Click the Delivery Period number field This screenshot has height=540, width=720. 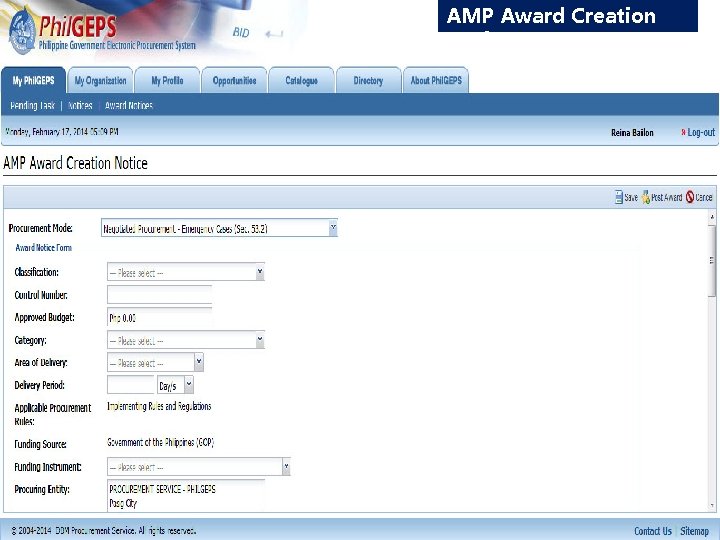(x=131, y=385)
